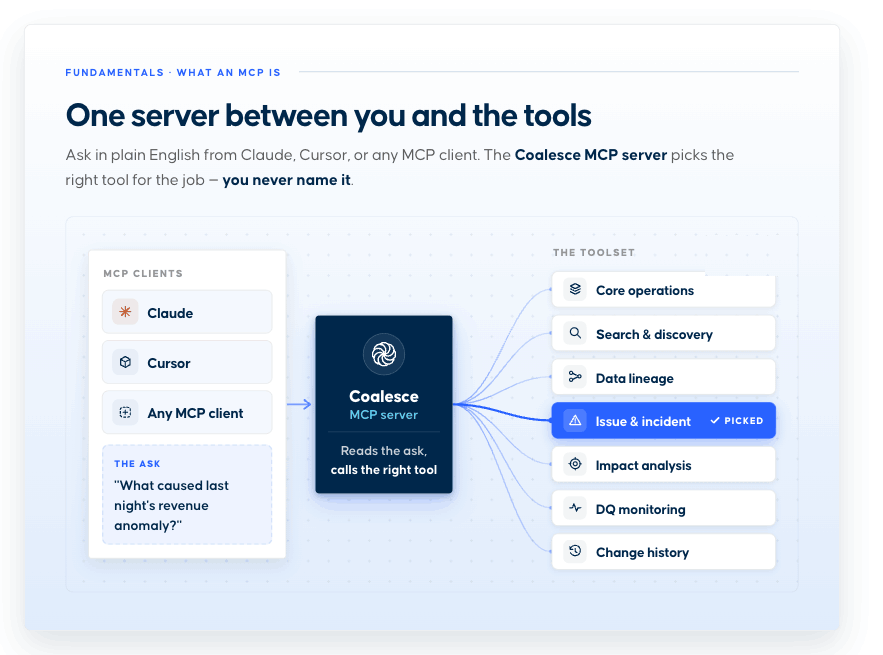
Task: Select the Any MCP client card
Action: tap(187, 412)
